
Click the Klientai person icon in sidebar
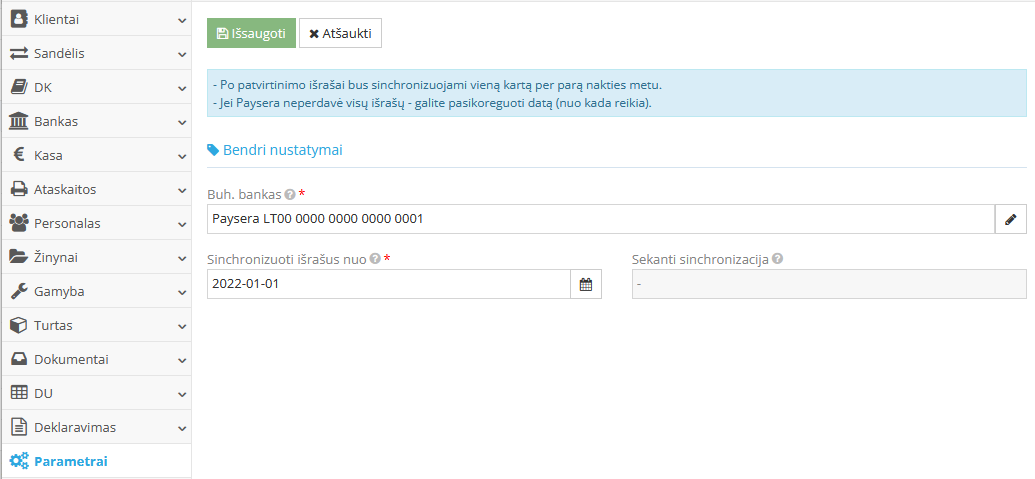click(18, 19)
